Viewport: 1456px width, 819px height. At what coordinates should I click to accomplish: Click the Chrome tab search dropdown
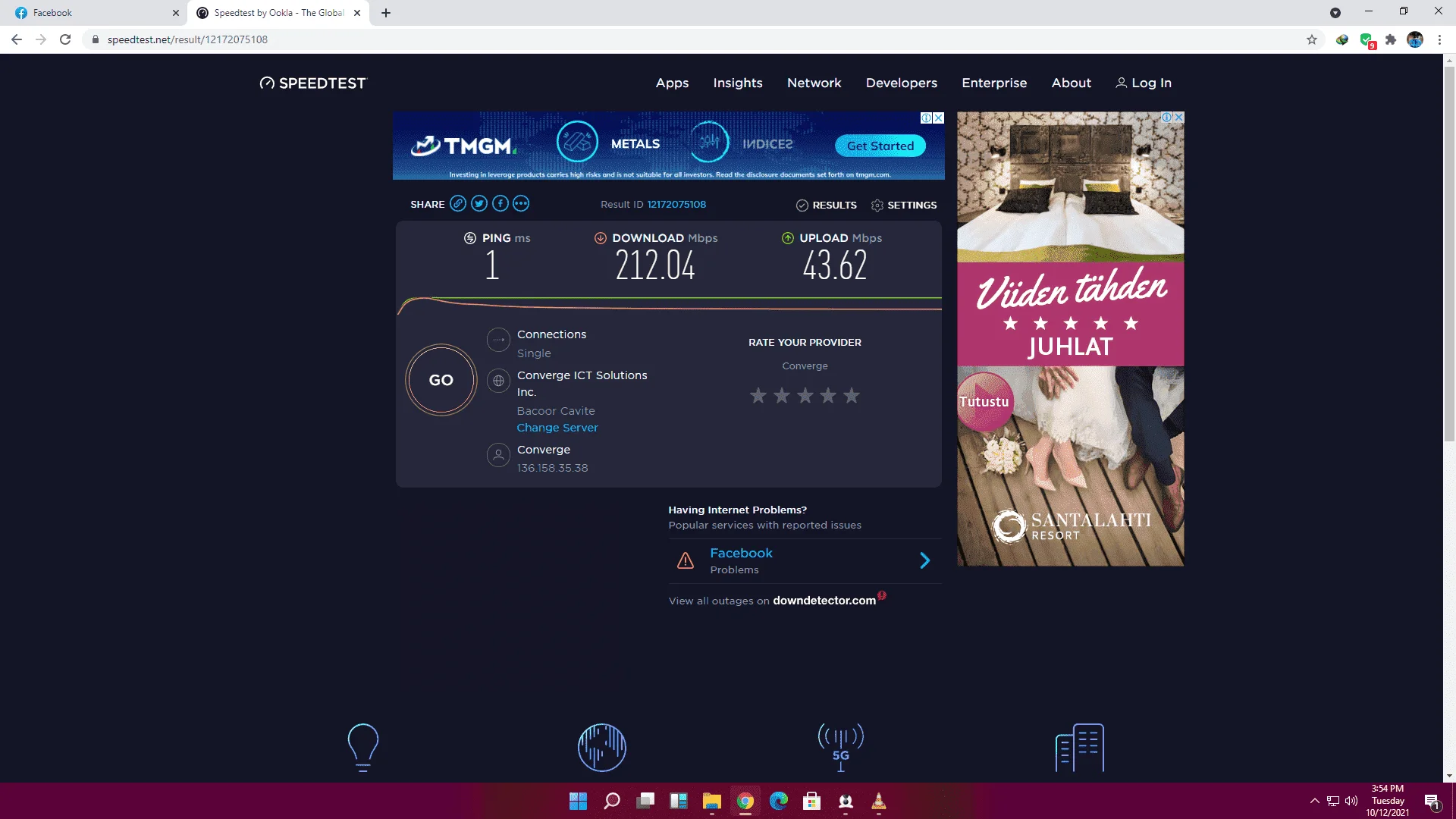point(1335,13)
